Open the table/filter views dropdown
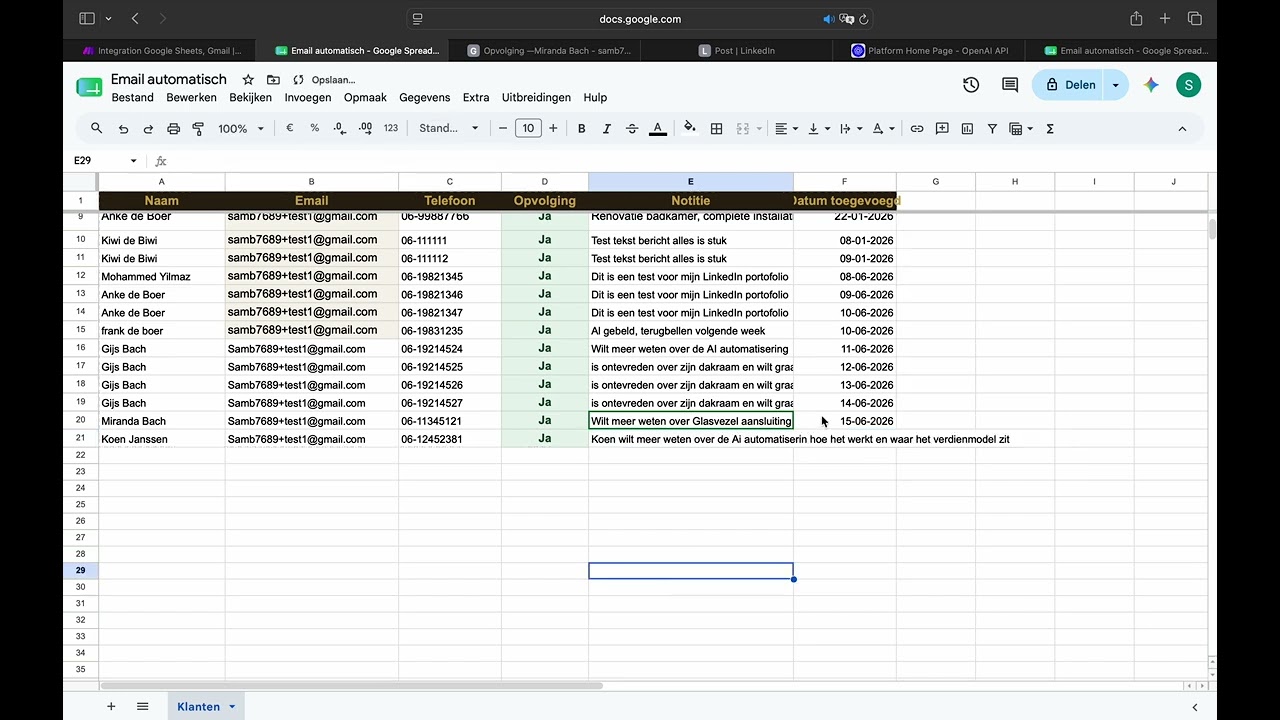Screen dimensions: 1280x720 [1020, 128]
